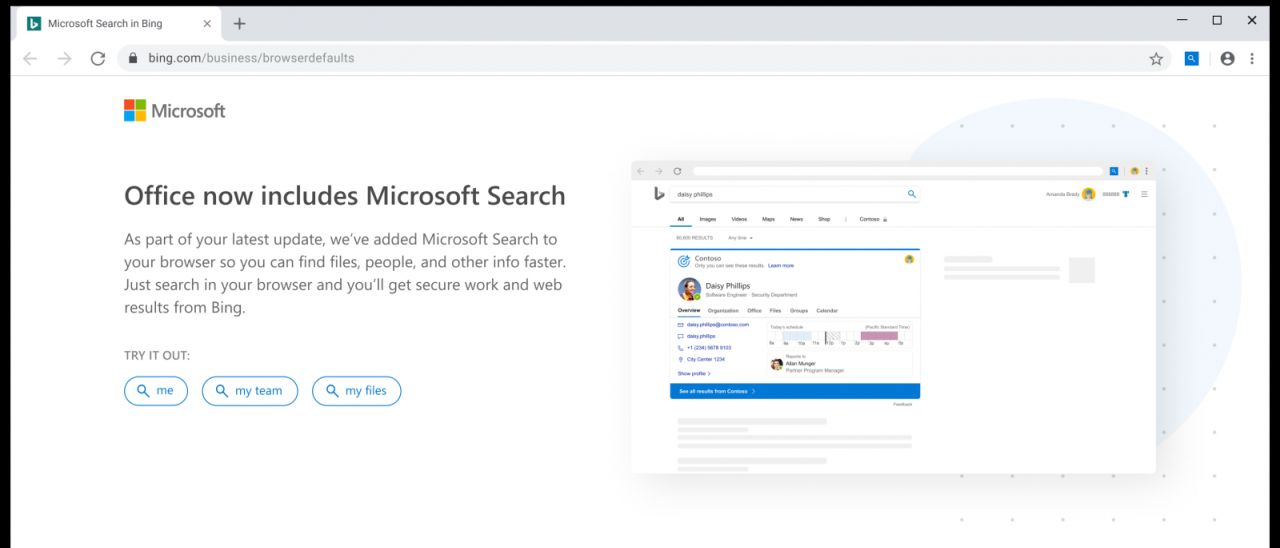Click the address bar URL field
1280x548 pixels.
[x=645, y=58]
